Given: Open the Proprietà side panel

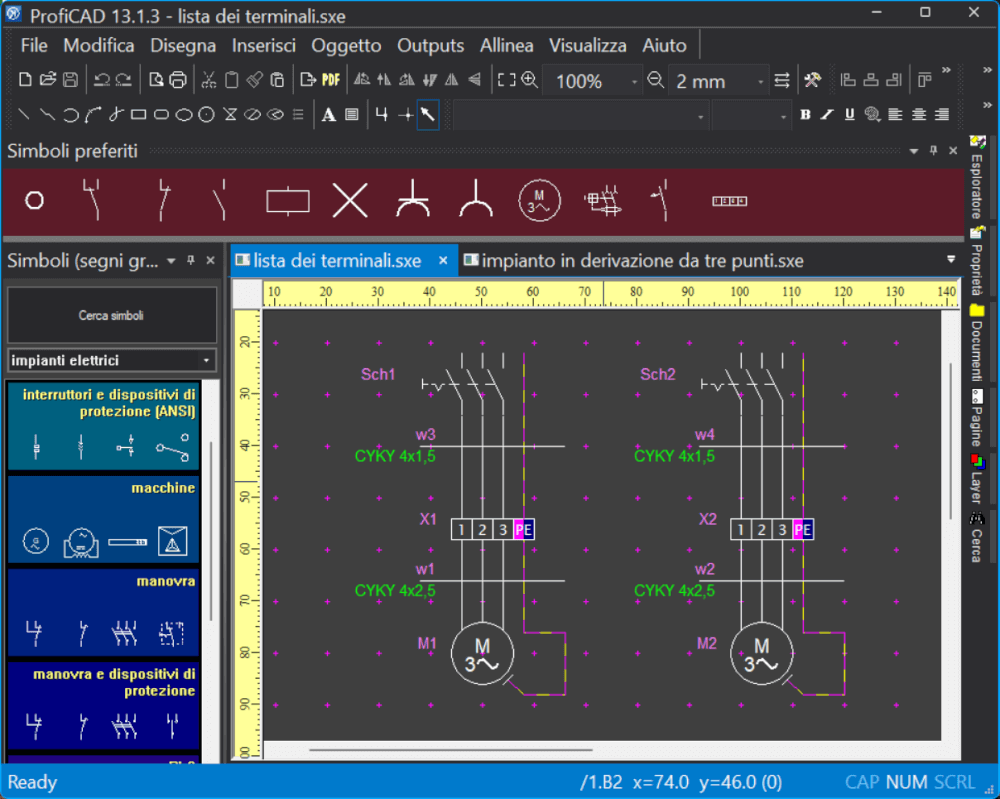Looking at the screenshot, I should point(976,261).
